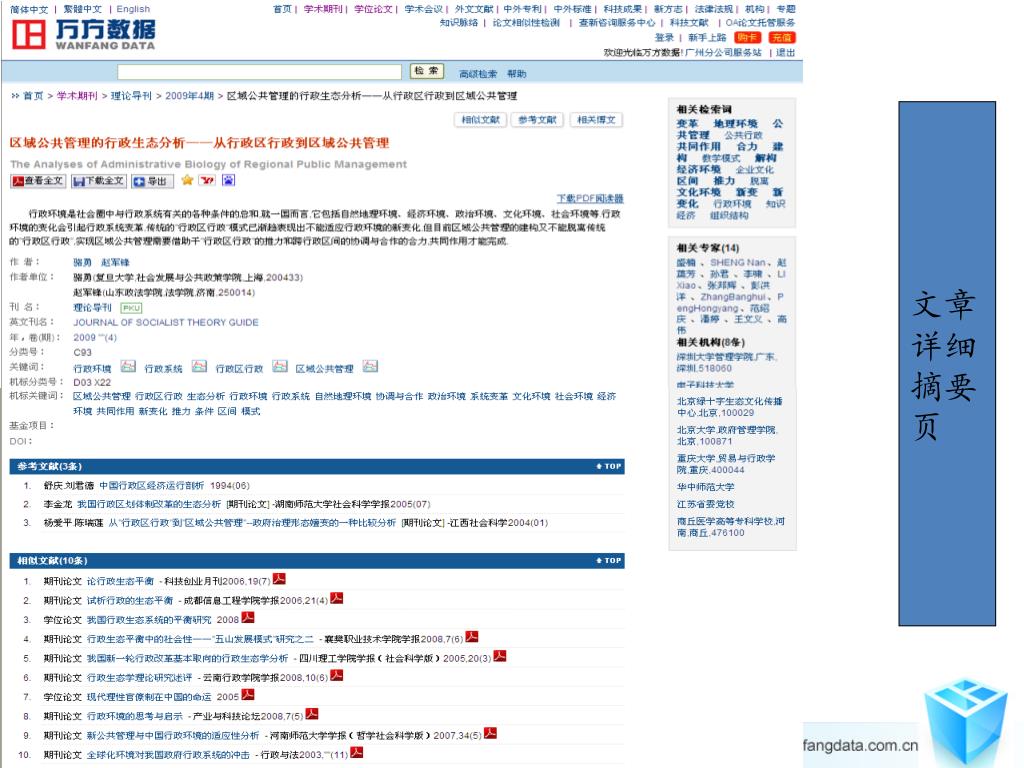Click the Wanfang Data logo

84,34
